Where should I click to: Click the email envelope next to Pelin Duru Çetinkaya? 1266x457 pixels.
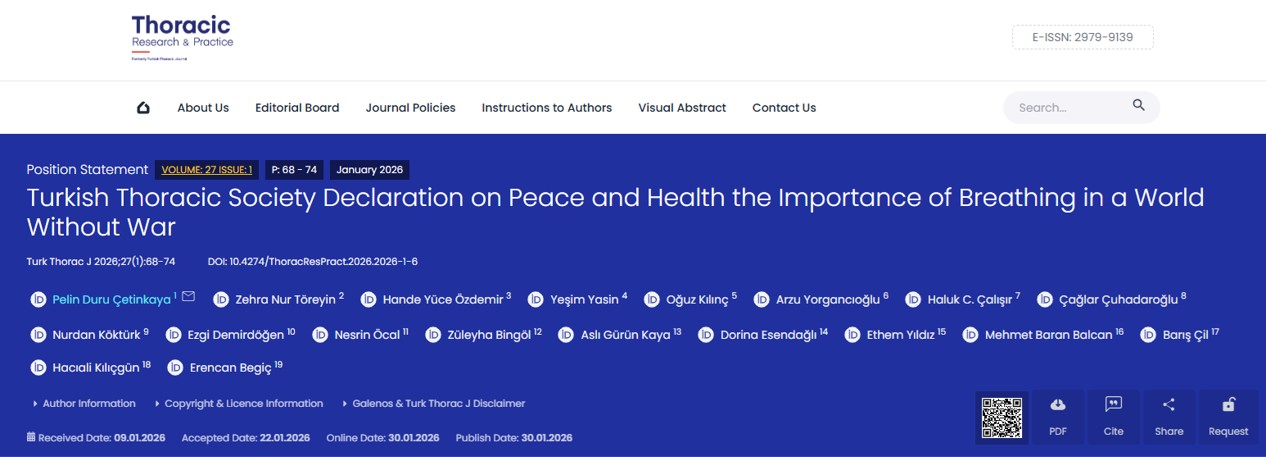pos(188,297)
